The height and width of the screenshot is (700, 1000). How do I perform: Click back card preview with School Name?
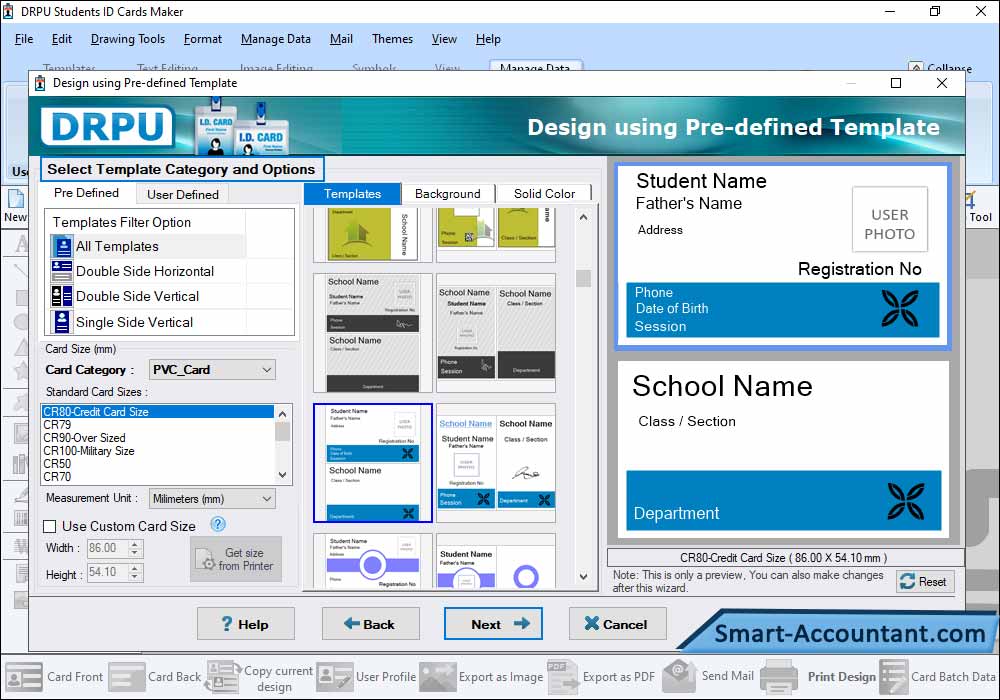(783, 450)
